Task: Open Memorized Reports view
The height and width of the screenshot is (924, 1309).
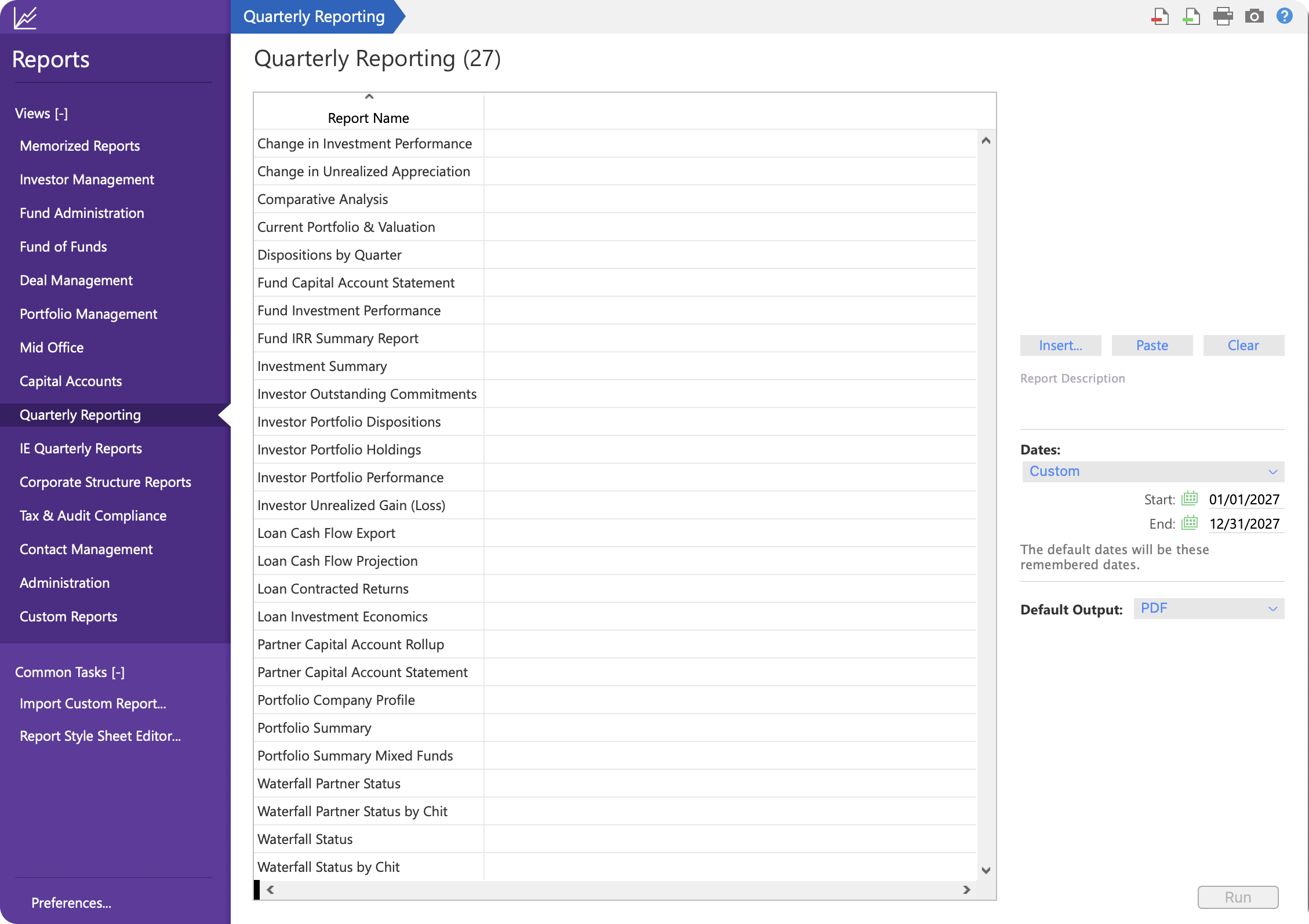Action: (x=80, y=146)
